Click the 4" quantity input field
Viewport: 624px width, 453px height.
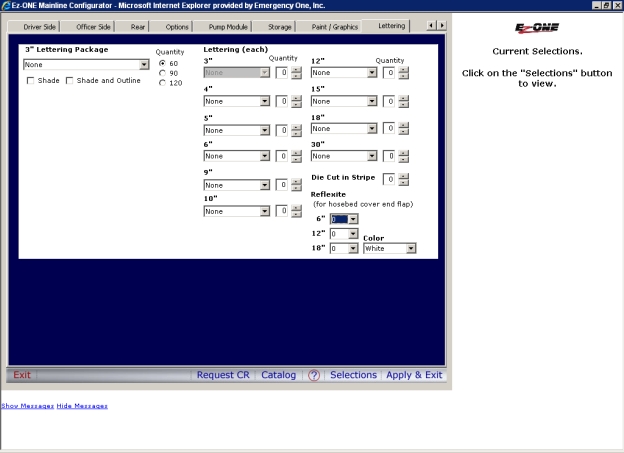tap(282, 101)
